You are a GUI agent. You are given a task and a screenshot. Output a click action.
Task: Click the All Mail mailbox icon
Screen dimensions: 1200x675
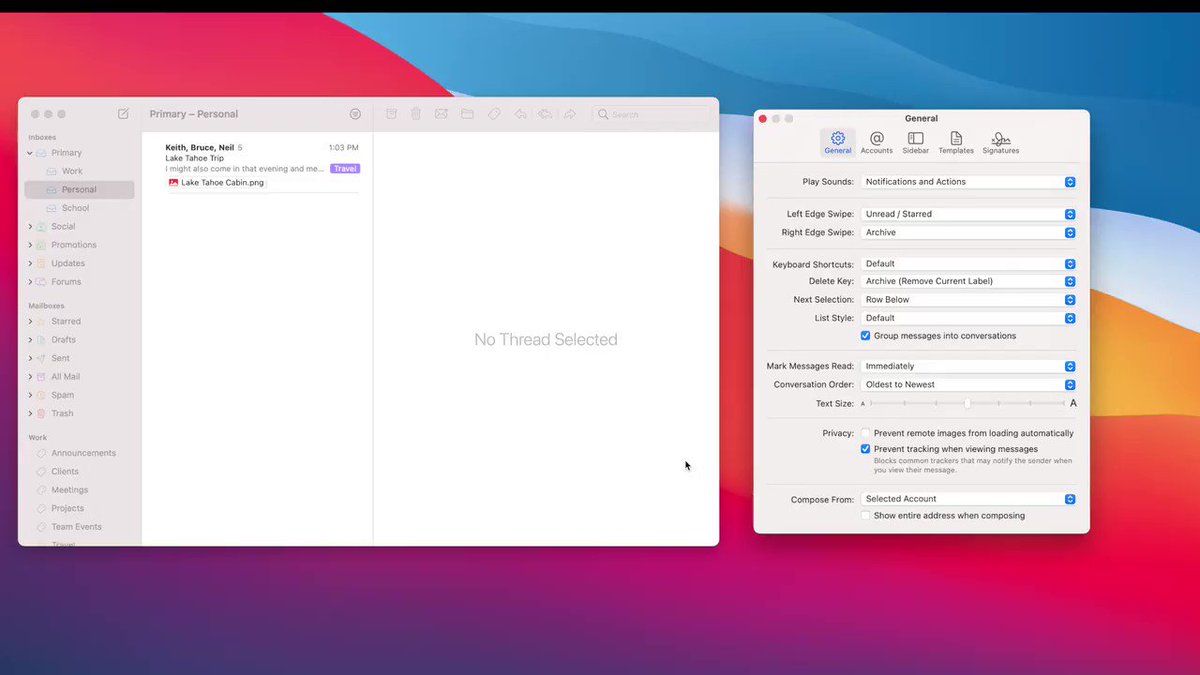coord(42,377)
